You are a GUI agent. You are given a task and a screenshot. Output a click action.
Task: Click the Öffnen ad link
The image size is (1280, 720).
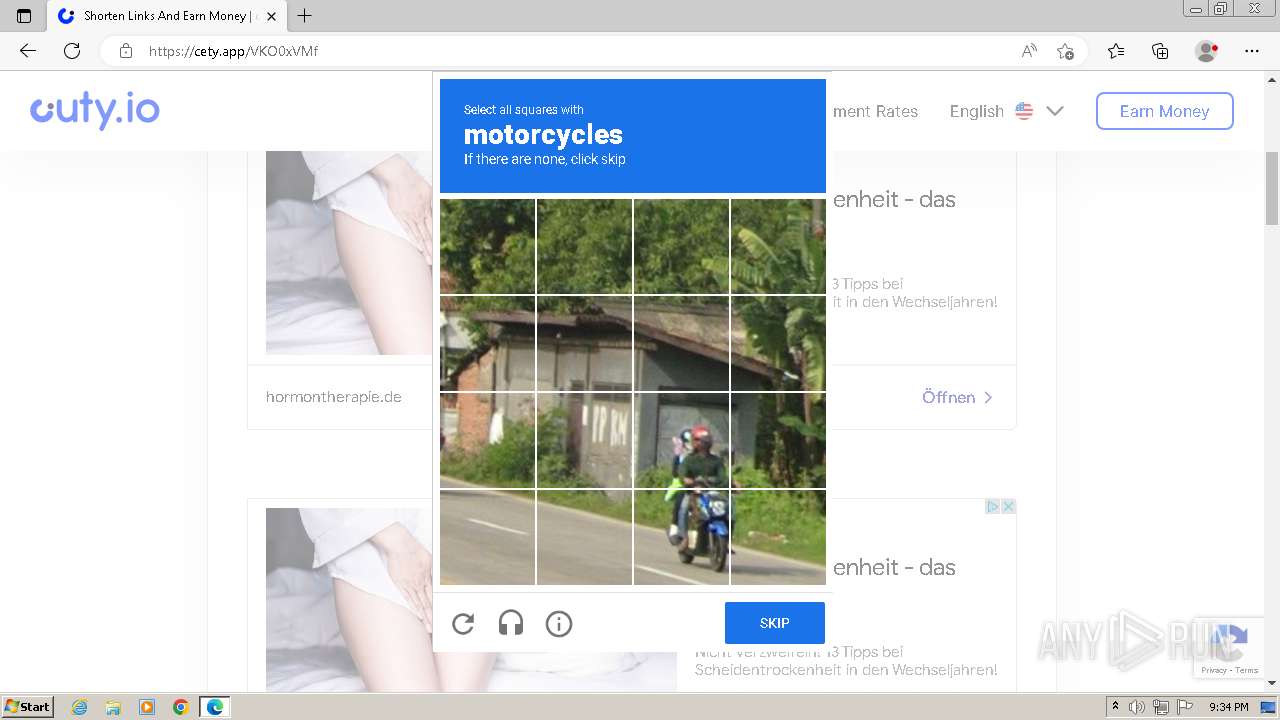957,397
